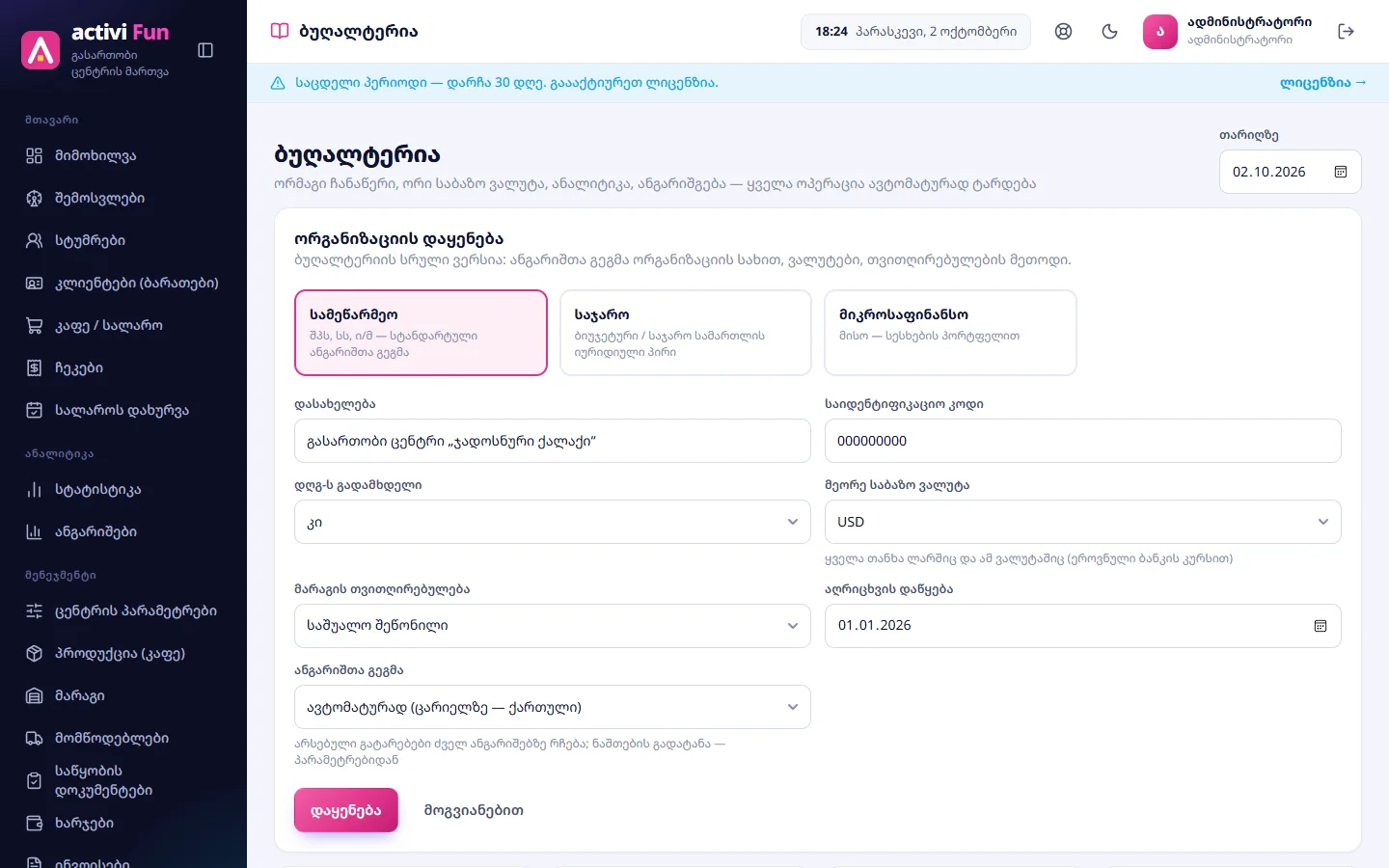Open კაფე / სალარო cart icon in sidebar
The height and width of the screenshot is (868, 1389).
click(35, 326)
